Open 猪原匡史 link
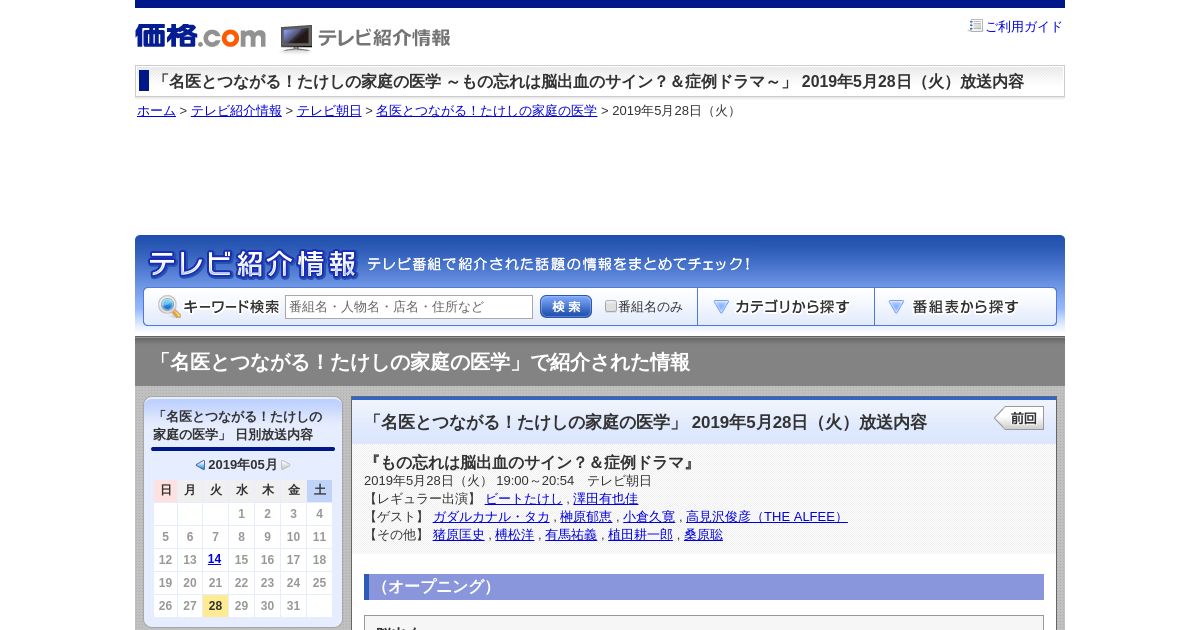The height and width of the screenshot is (630, 1200). [459, 535]
